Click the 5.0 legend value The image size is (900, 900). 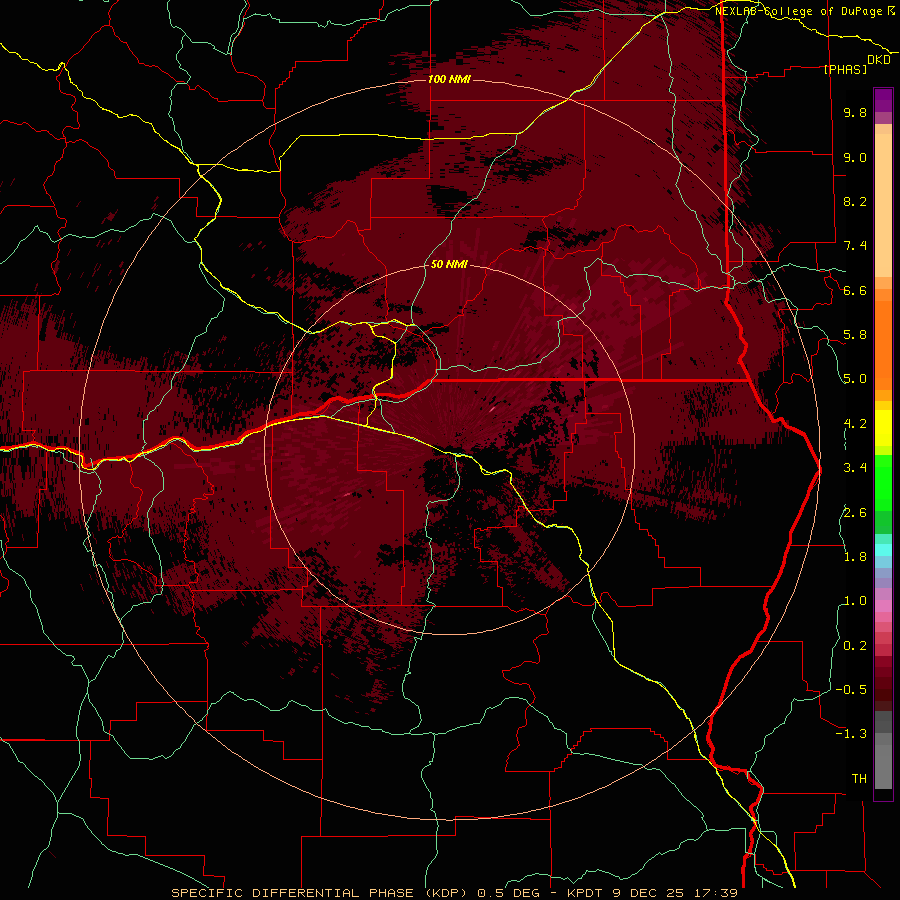[855, 379]
